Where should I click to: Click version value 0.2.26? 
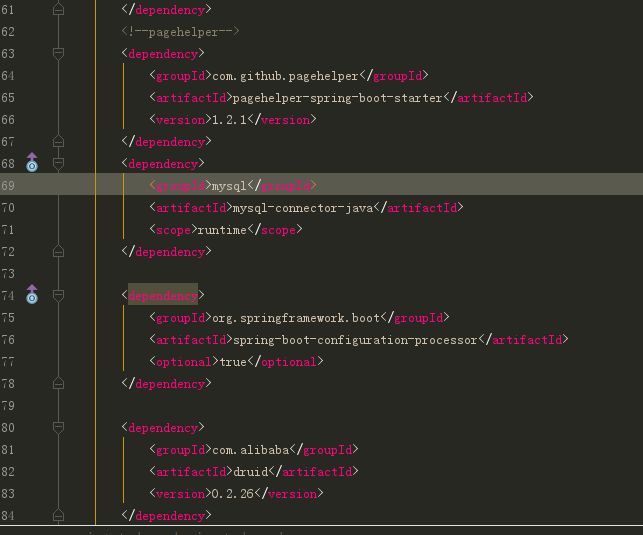(233, 494)
